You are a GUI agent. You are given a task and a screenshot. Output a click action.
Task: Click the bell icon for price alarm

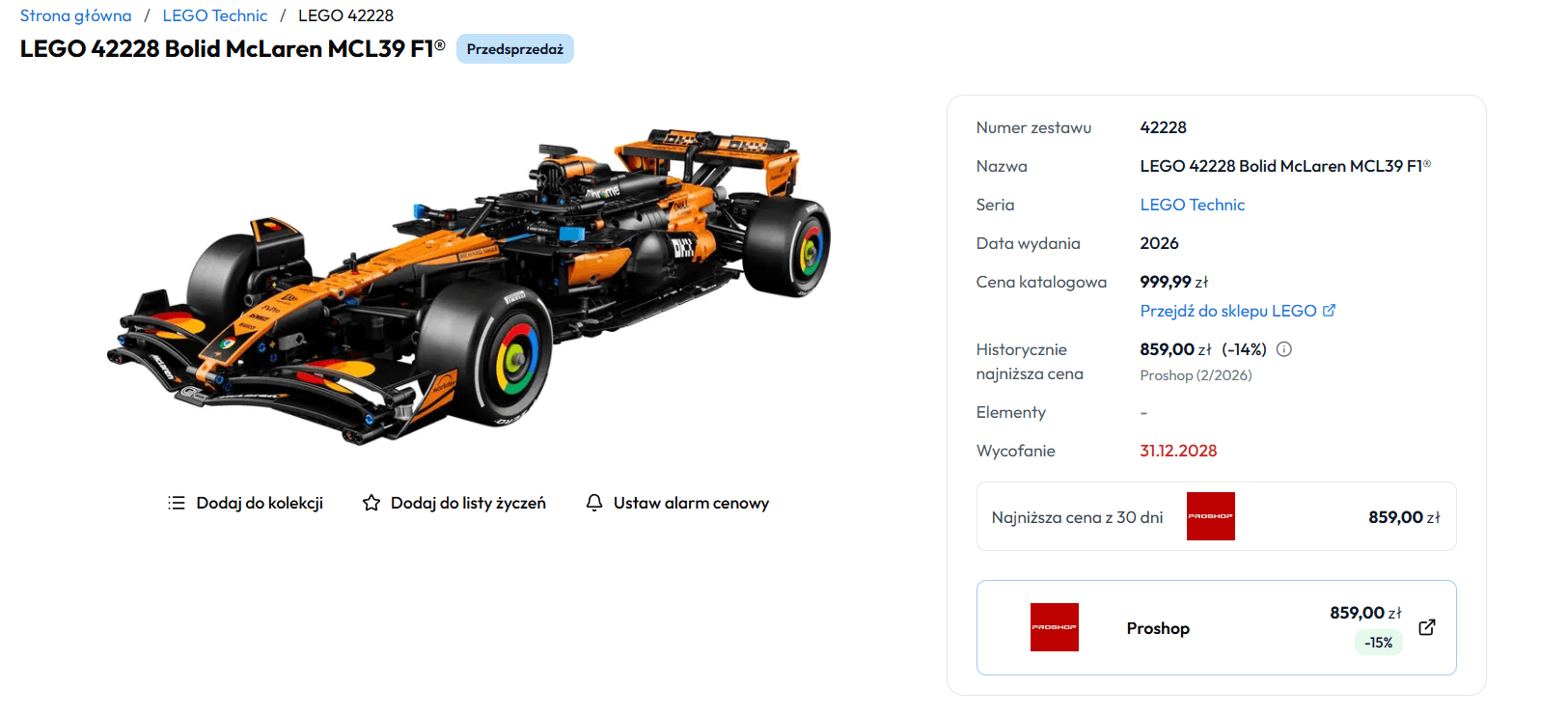coord(594,503)
